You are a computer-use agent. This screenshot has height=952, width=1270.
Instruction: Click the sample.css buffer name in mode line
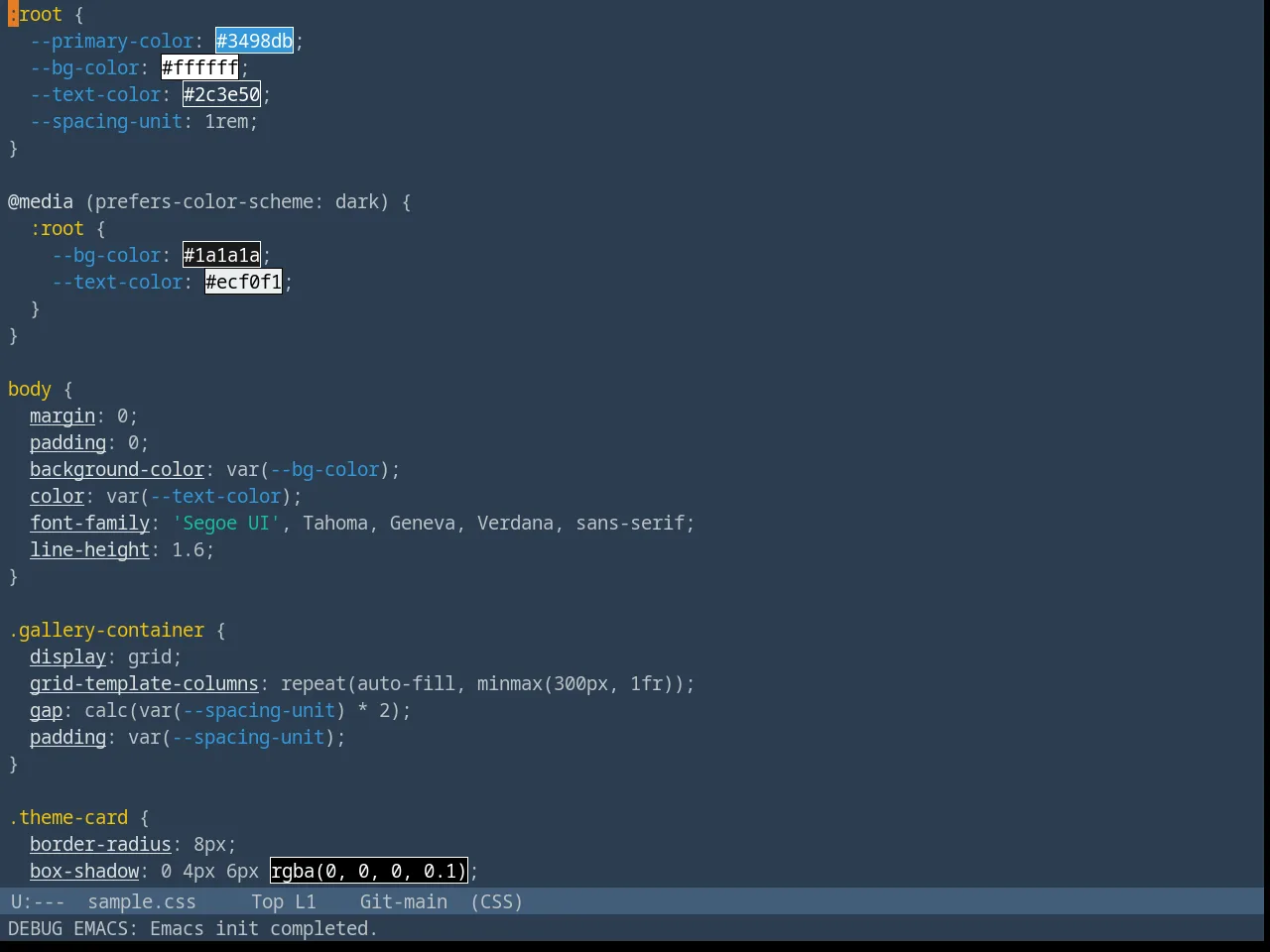pyautogui.click(x=142, y=901)
